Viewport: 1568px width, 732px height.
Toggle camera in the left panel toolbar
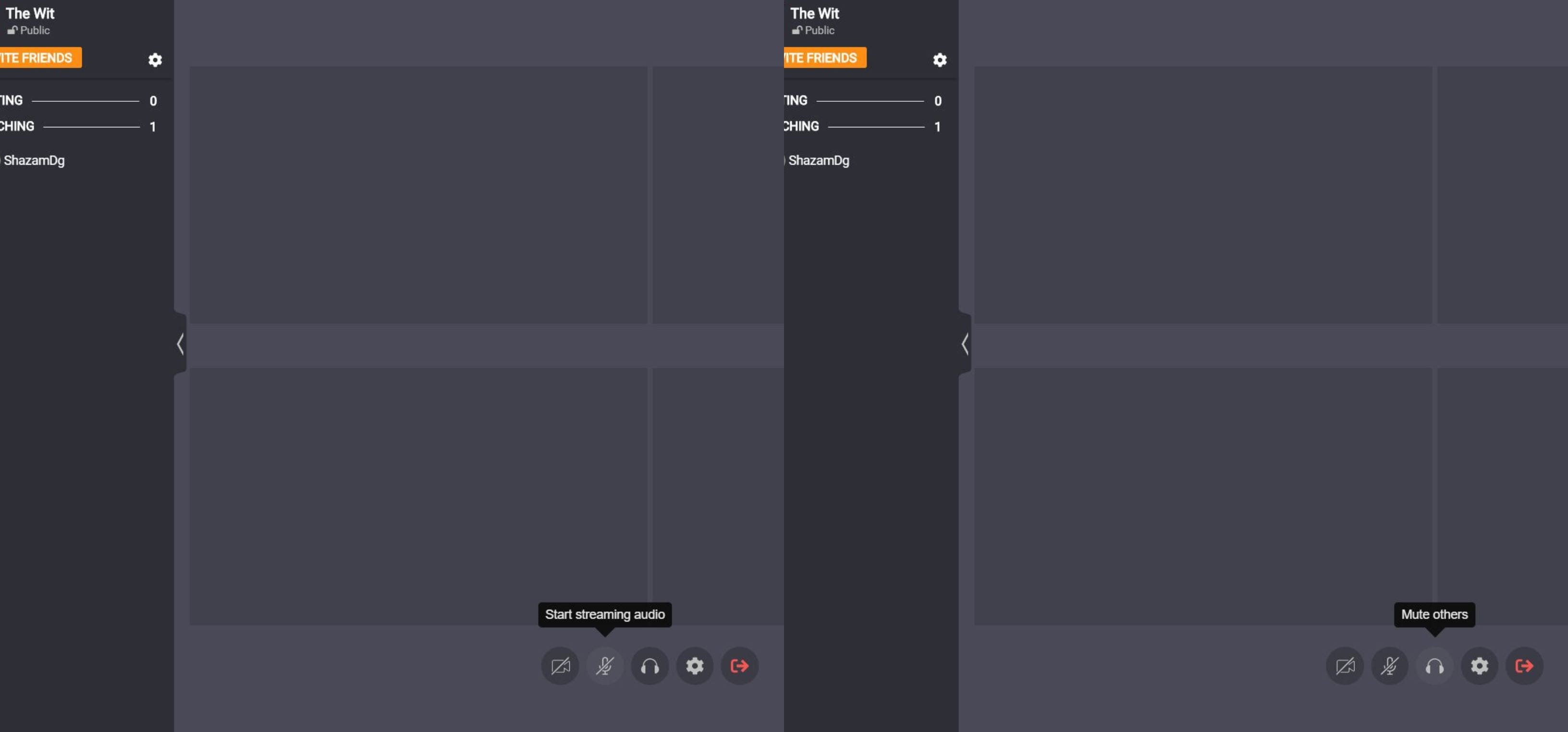tap(560, 666)
